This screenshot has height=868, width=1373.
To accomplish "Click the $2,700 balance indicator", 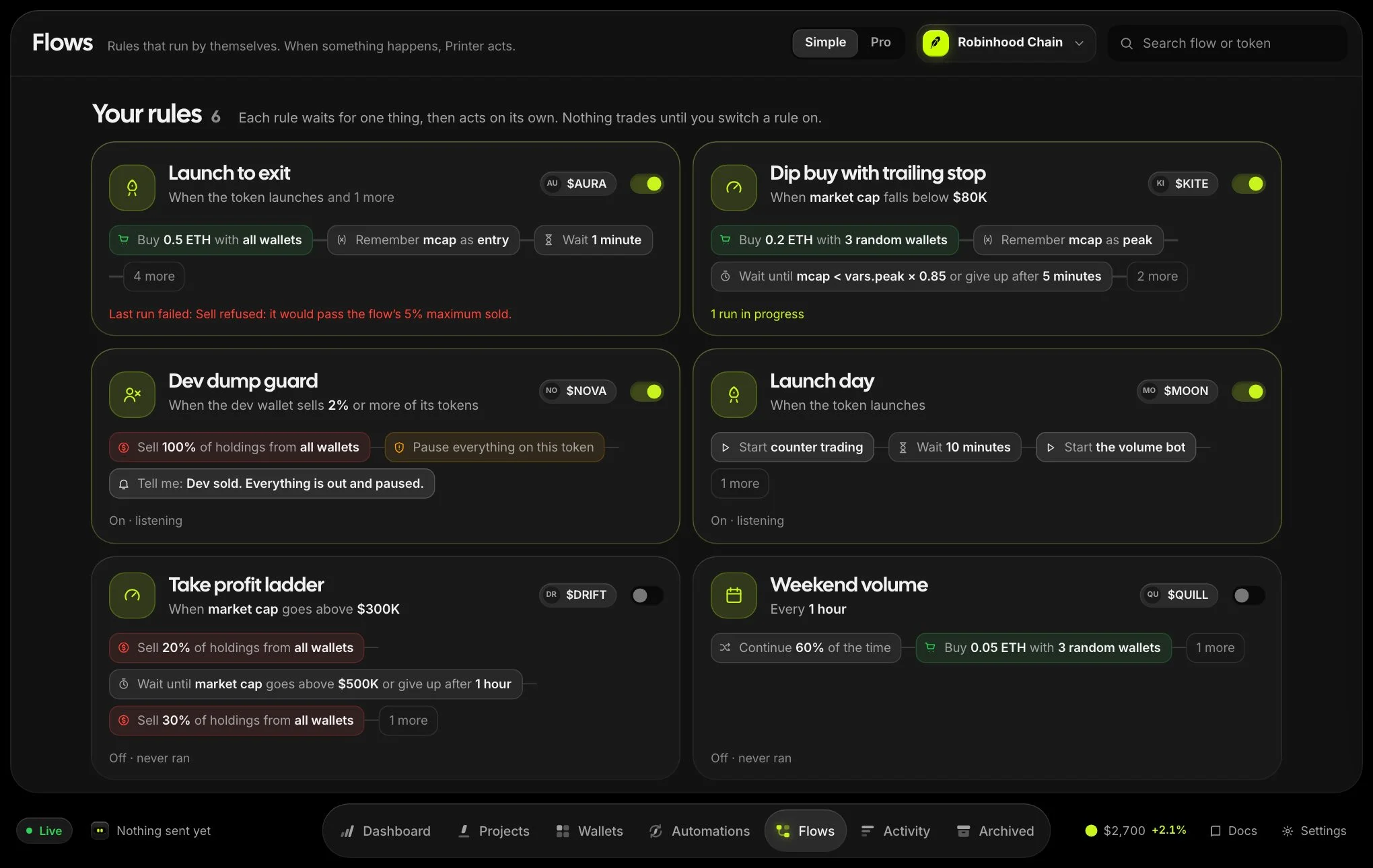I will (x=1135, y=831).
